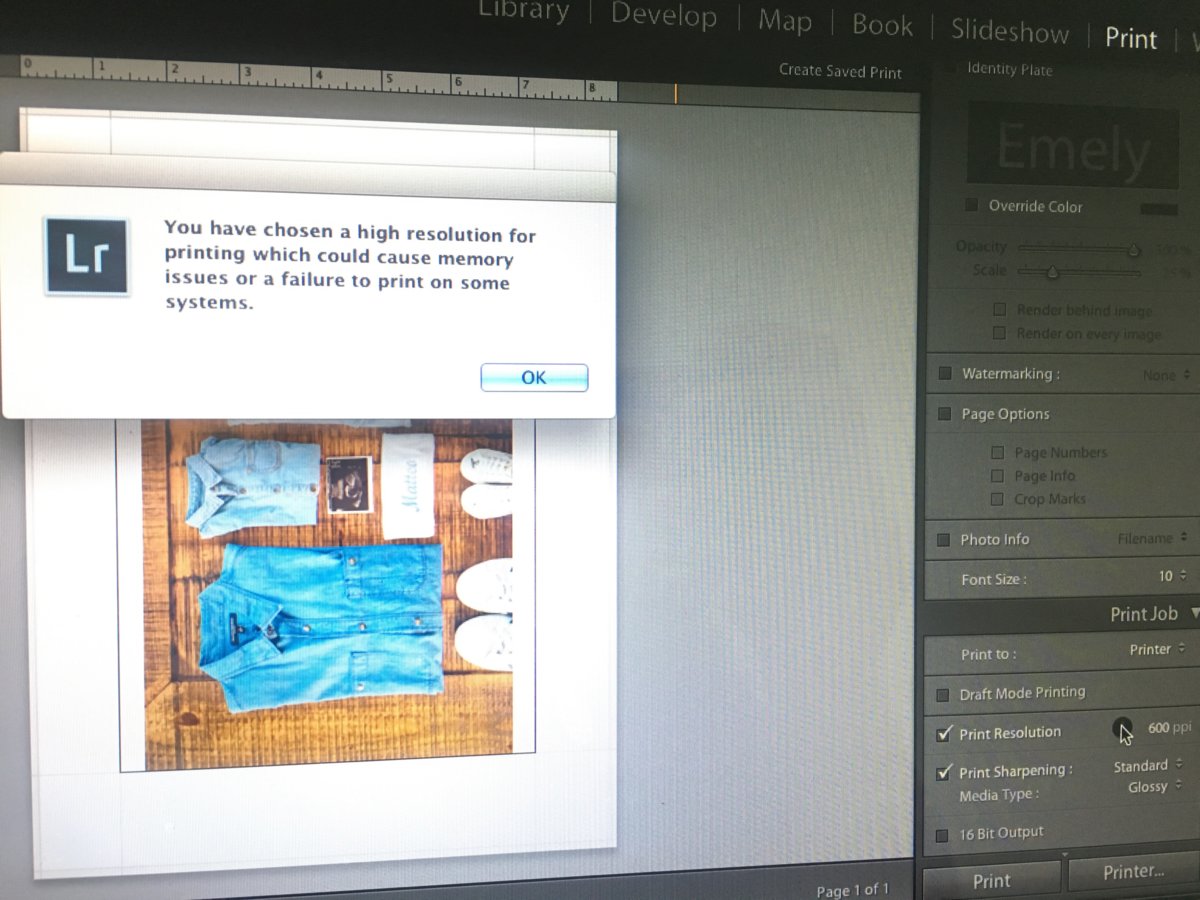The height and width of the screenshot is (900, 1200).
Task: Adjust the identity plate Scale slider
Action: (1052, 271)
